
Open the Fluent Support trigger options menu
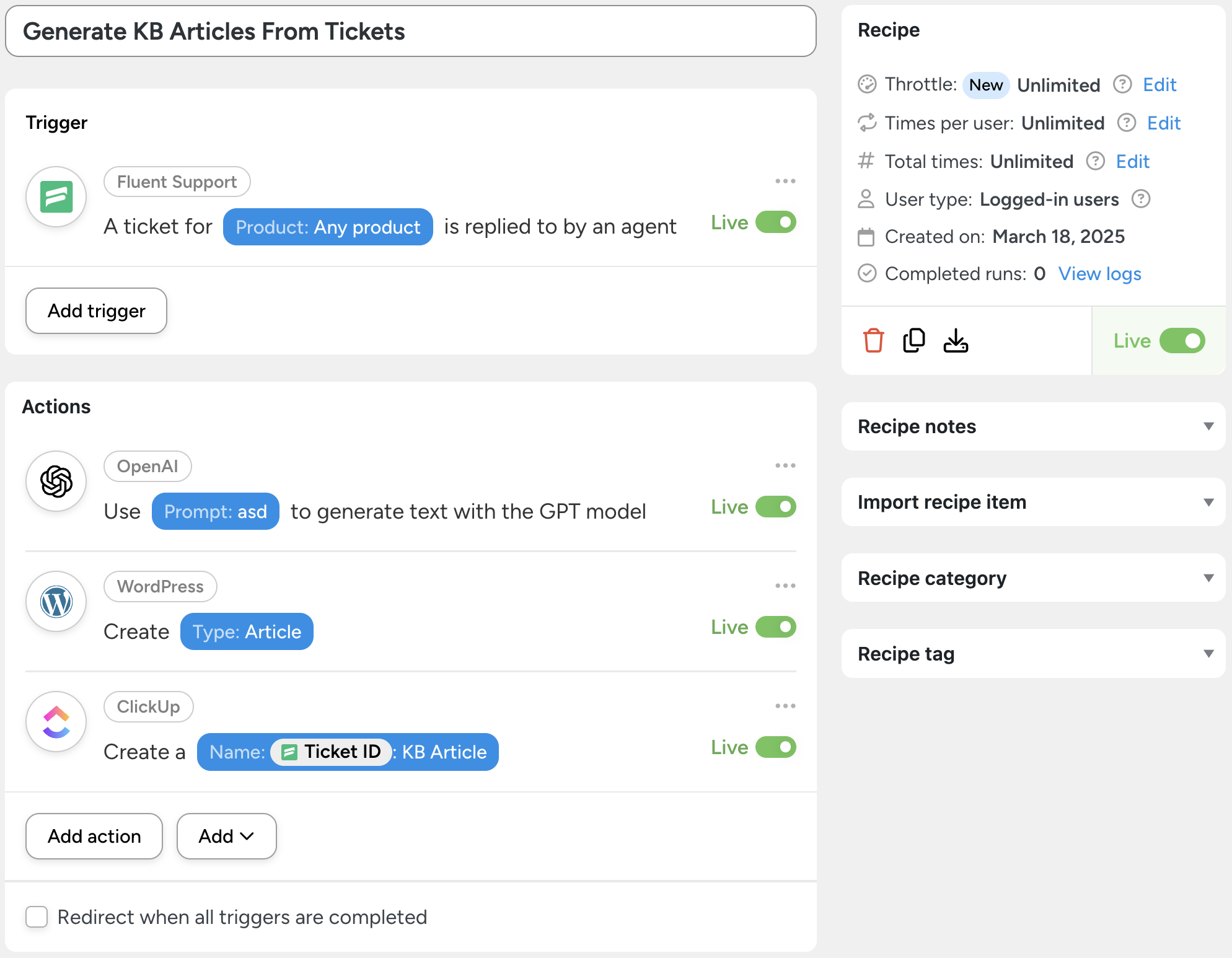point(785,182)
